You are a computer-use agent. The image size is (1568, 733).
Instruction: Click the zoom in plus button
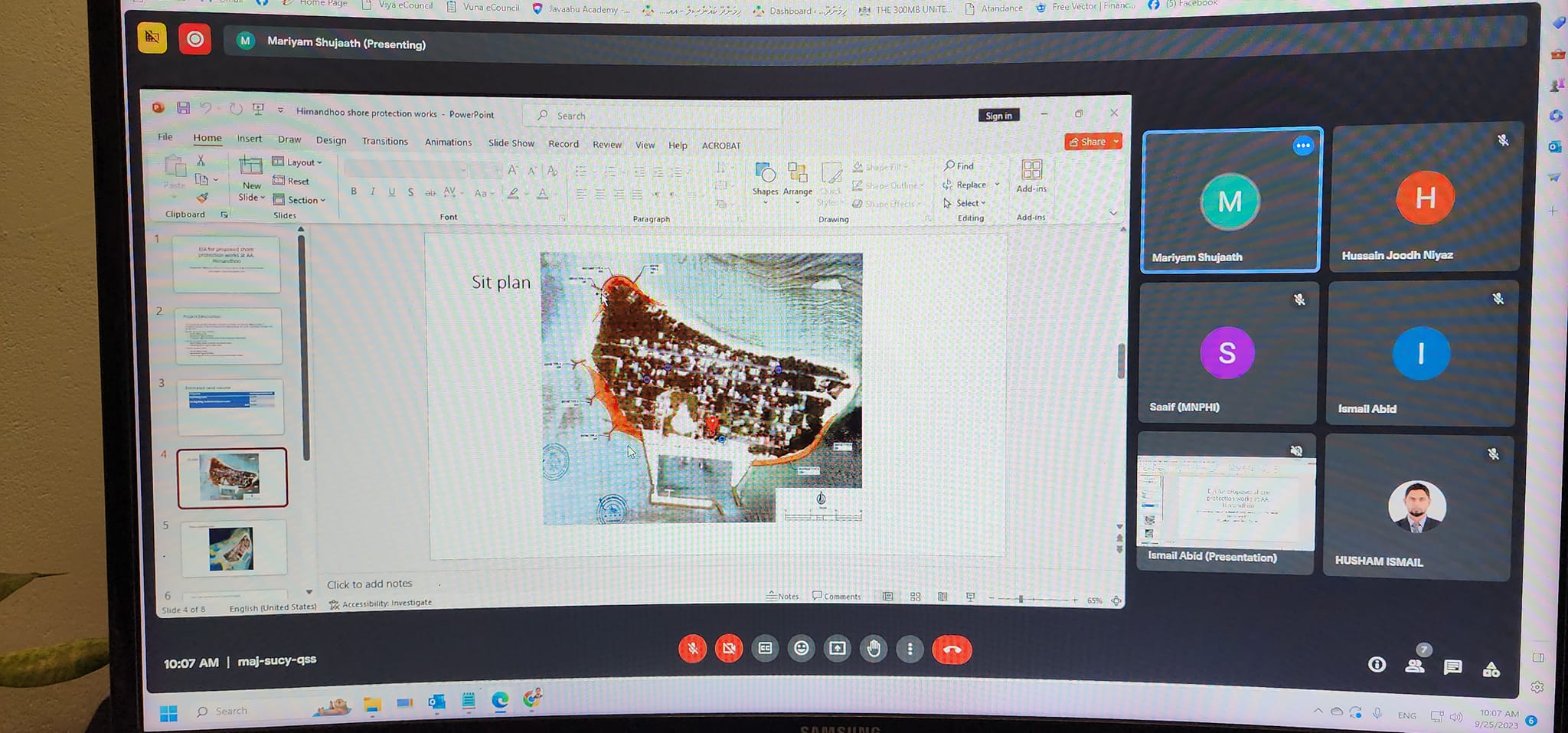[1075, 600]
